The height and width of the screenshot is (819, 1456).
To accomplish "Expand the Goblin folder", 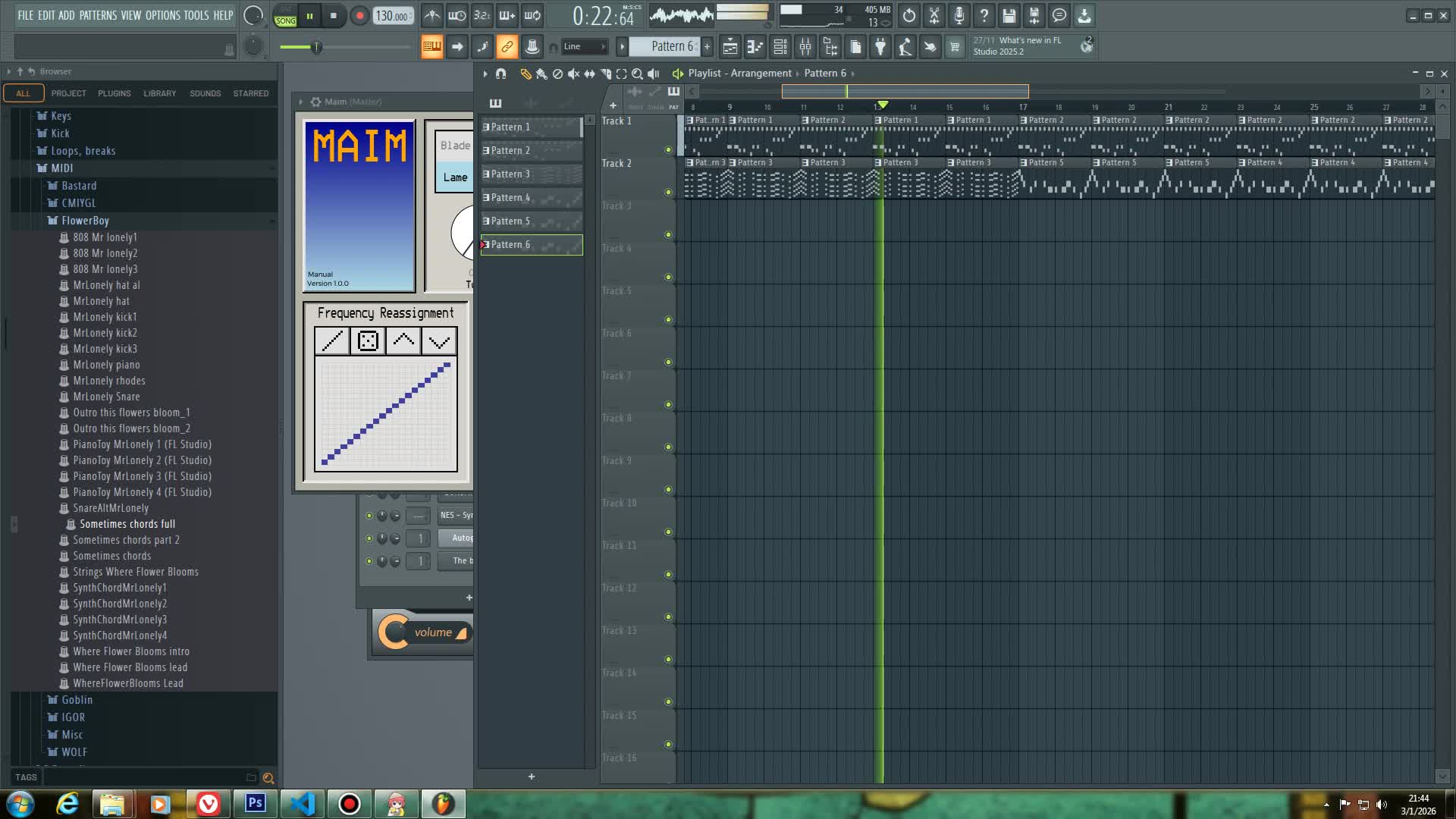I will pos(77,700).
